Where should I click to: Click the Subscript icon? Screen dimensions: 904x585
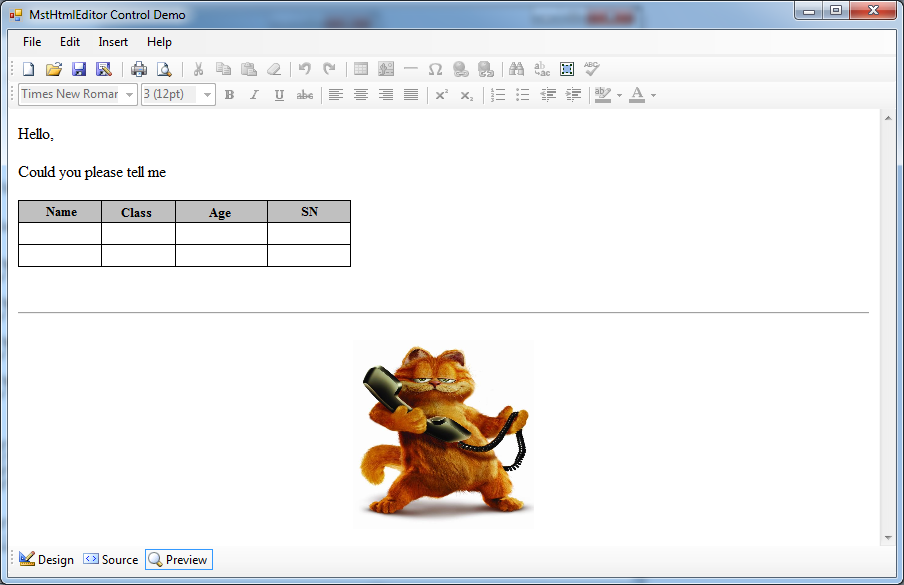coord(467,95)
